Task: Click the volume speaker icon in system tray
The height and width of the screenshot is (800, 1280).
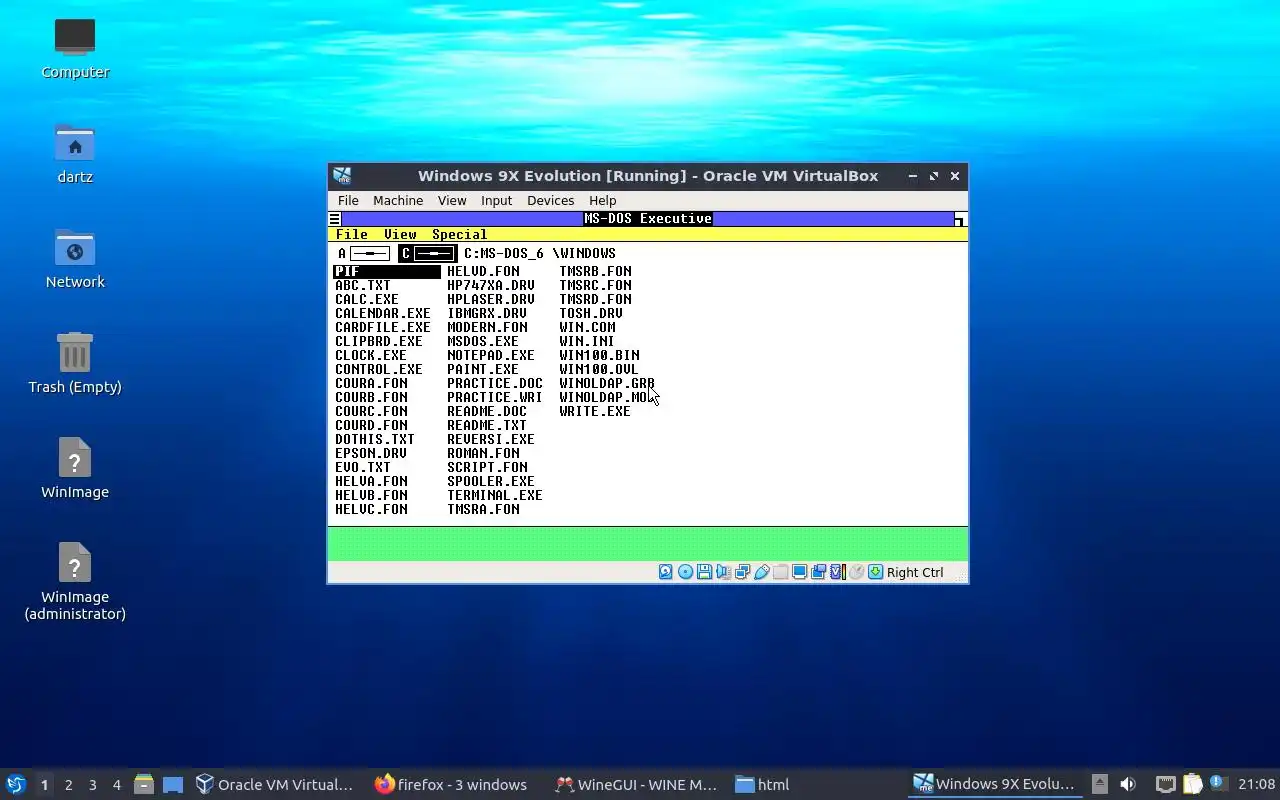Action: [1128, 784]
